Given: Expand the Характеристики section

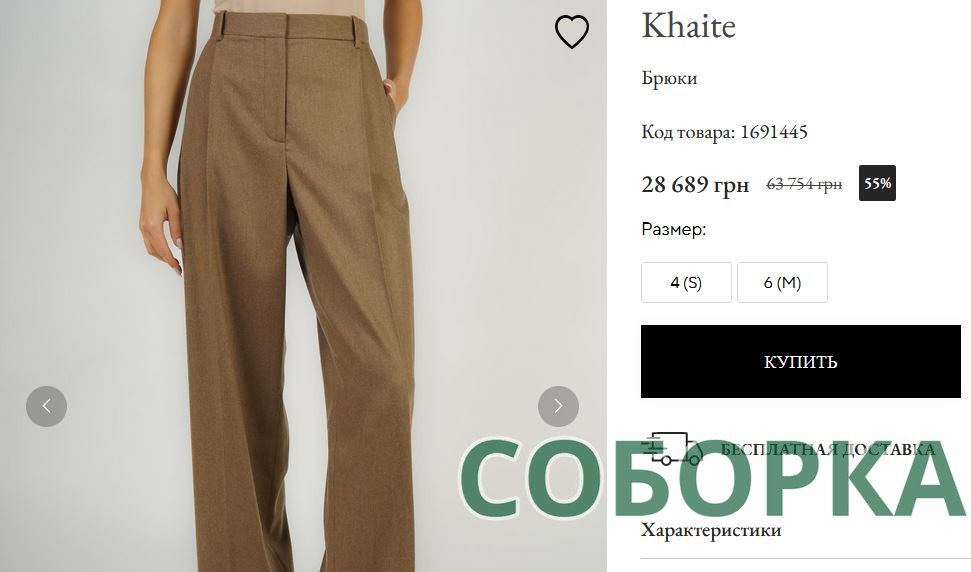Looking at the screenshot, I should 711,531.
